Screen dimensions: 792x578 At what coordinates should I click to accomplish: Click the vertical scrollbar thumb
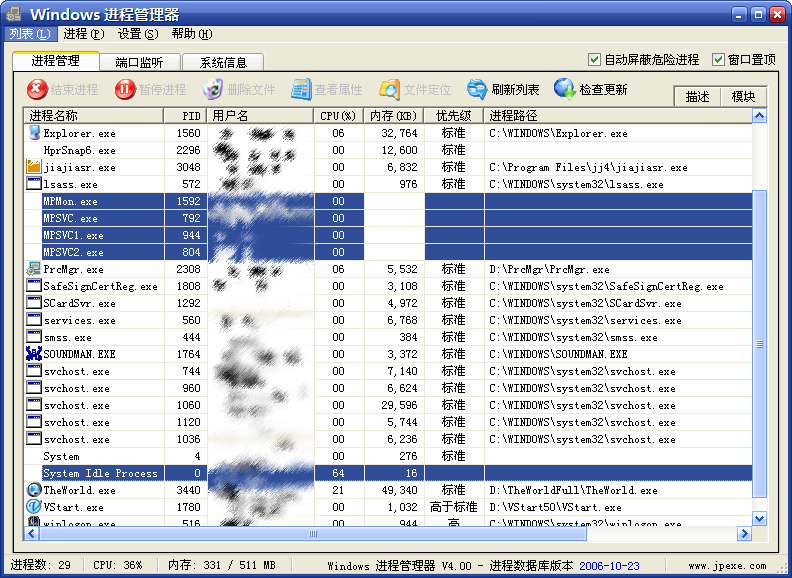click(x=759, y=344)
